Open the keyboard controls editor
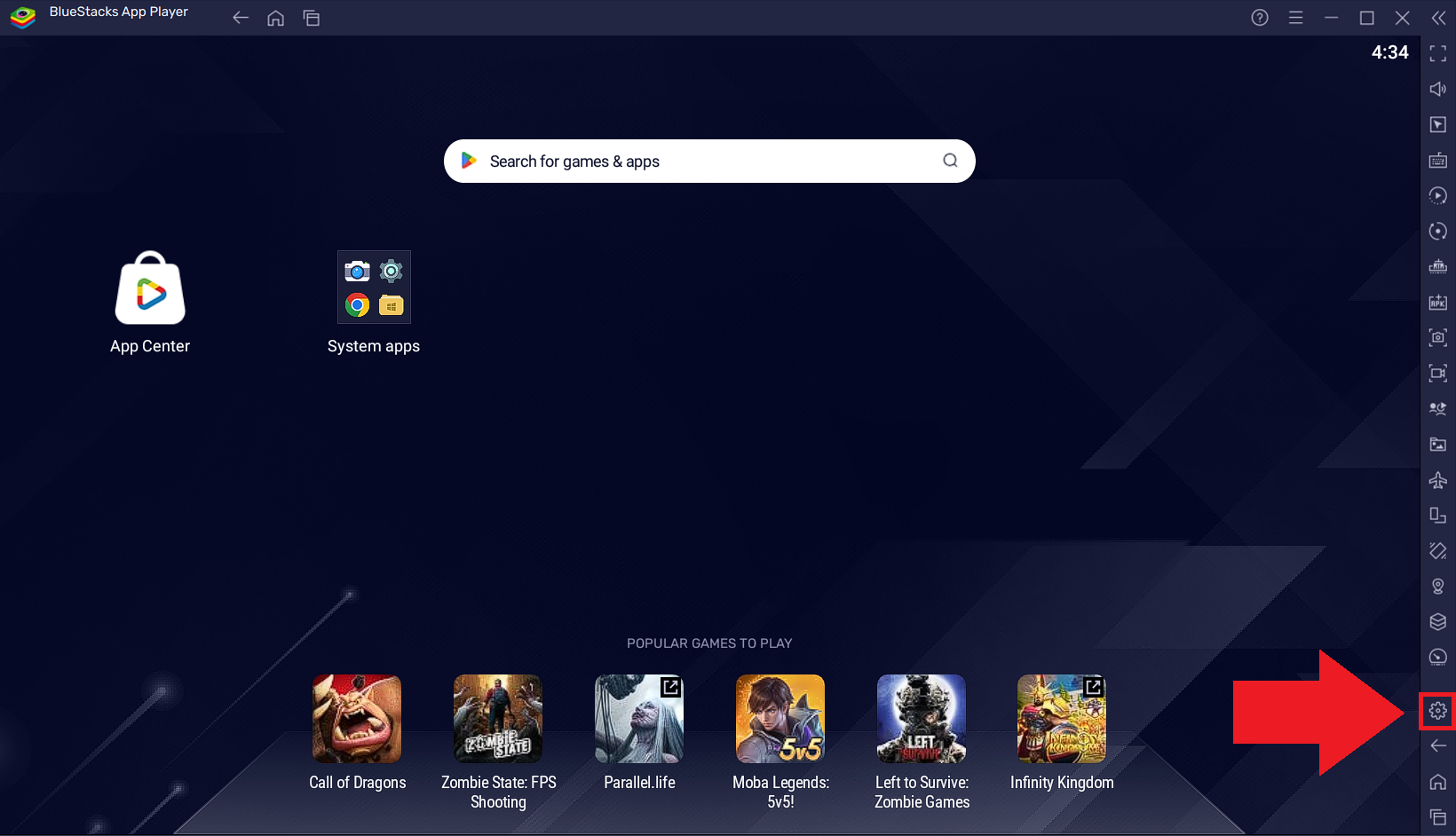This screenshot has width=1456, height=836. click(1437, 160)
